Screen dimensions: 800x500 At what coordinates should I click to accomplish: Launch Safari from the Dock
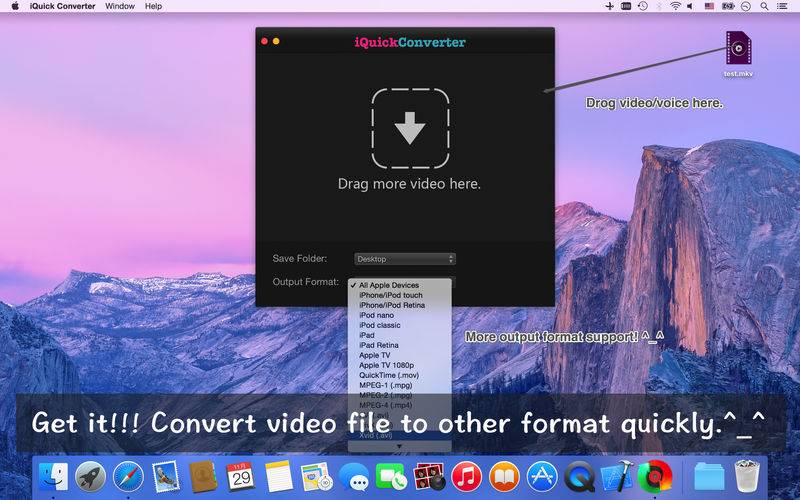[128, 477]
